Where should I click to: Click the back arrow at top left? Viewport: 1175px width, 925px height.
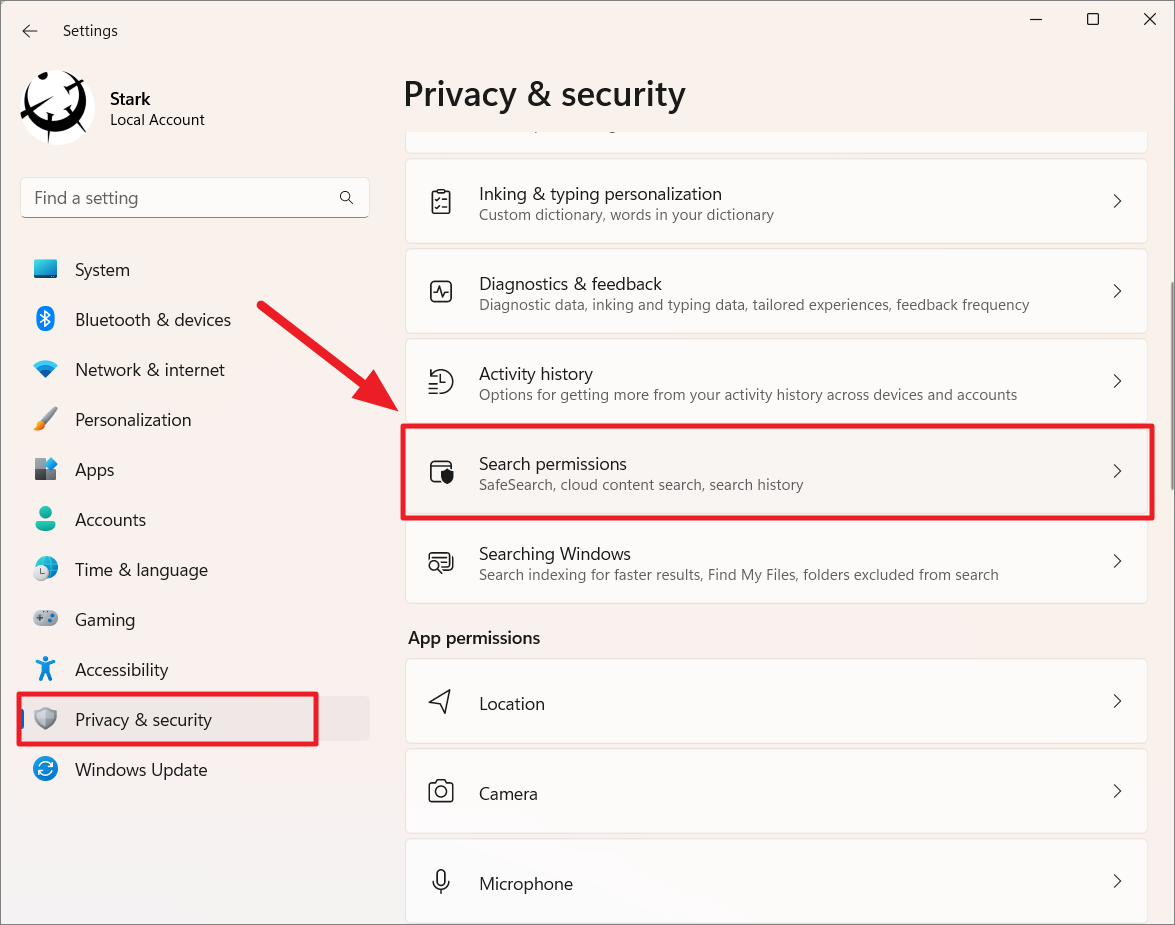29,31
